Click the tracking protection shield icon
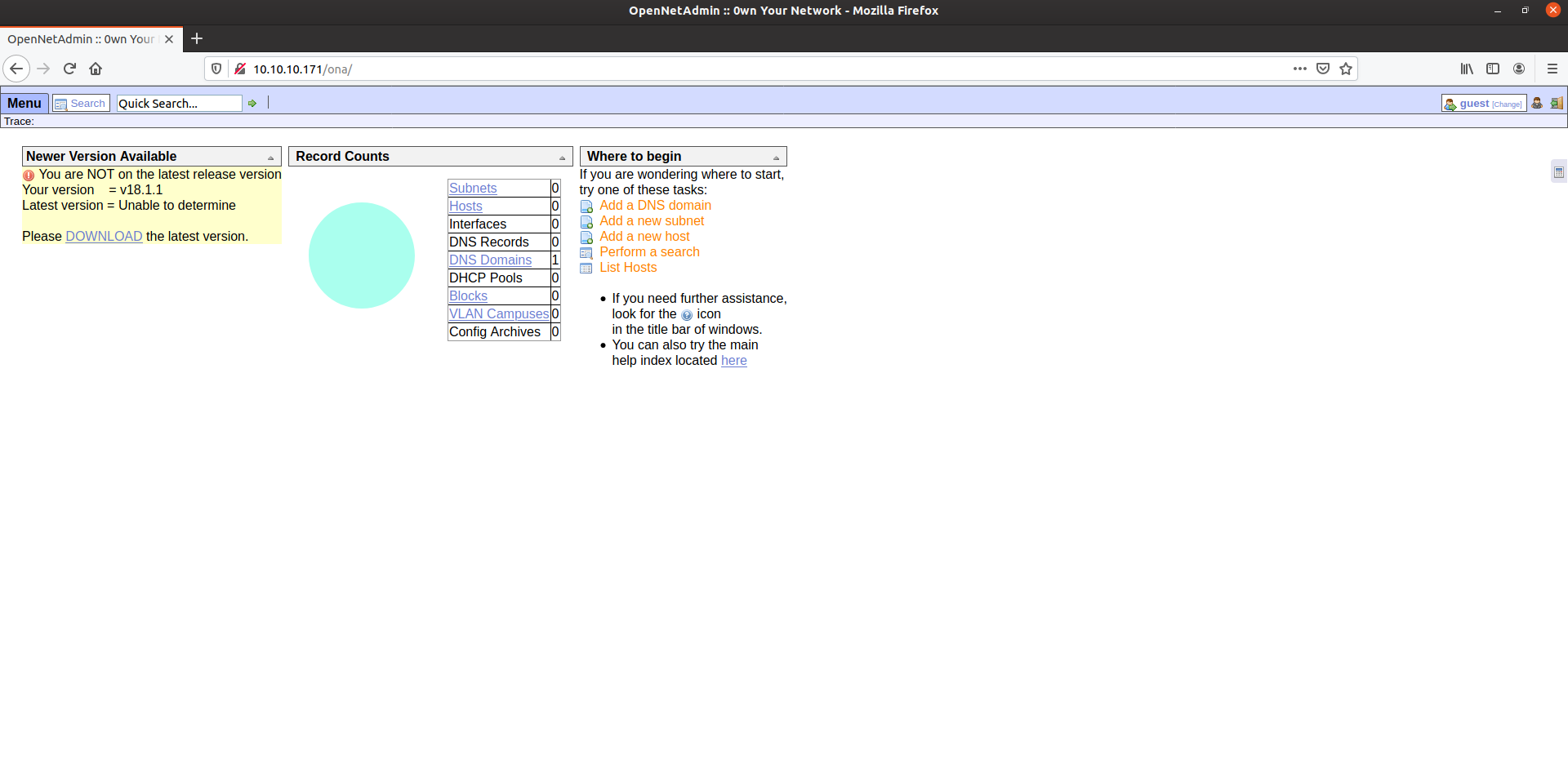 (x=216, y=69)
